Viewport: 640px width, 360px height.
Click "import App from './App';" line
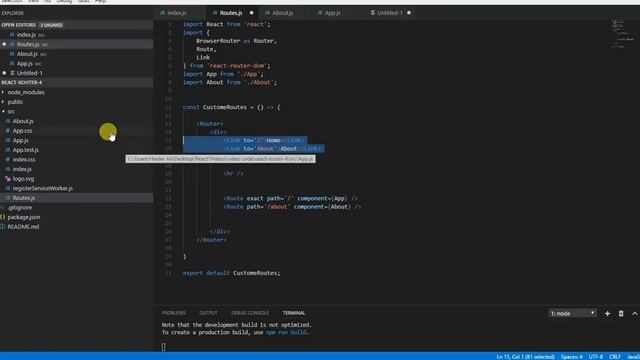pyautogui.click(x=223, y=74)
